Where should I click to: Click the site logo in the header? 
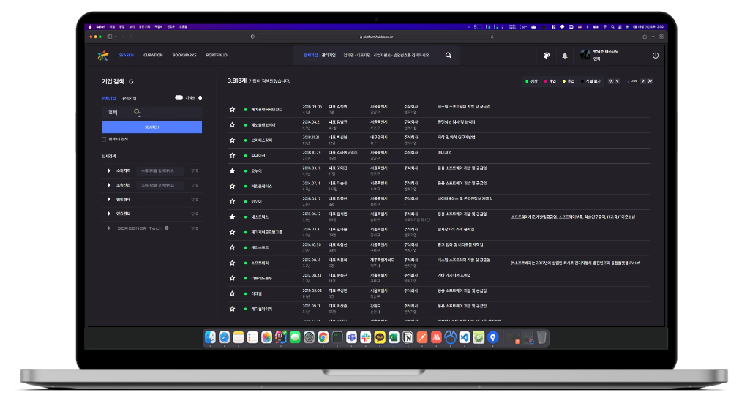pos(101,55)
